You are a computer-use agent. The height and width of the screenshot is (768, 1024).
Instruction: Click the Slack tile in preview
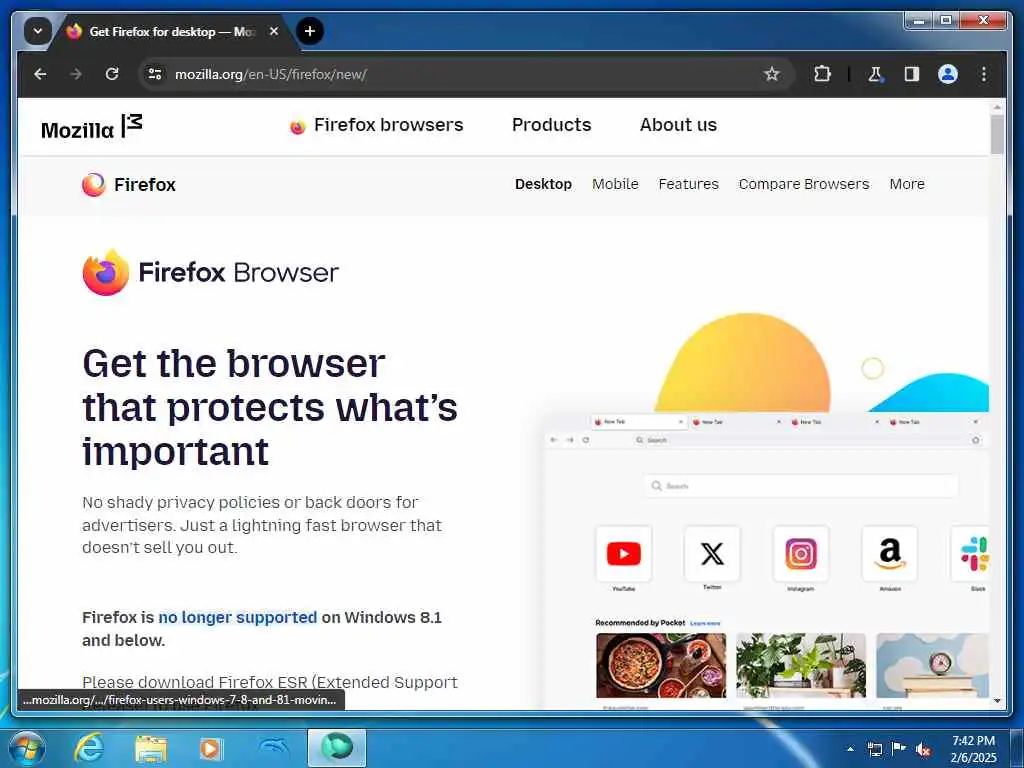coord(971,554)
